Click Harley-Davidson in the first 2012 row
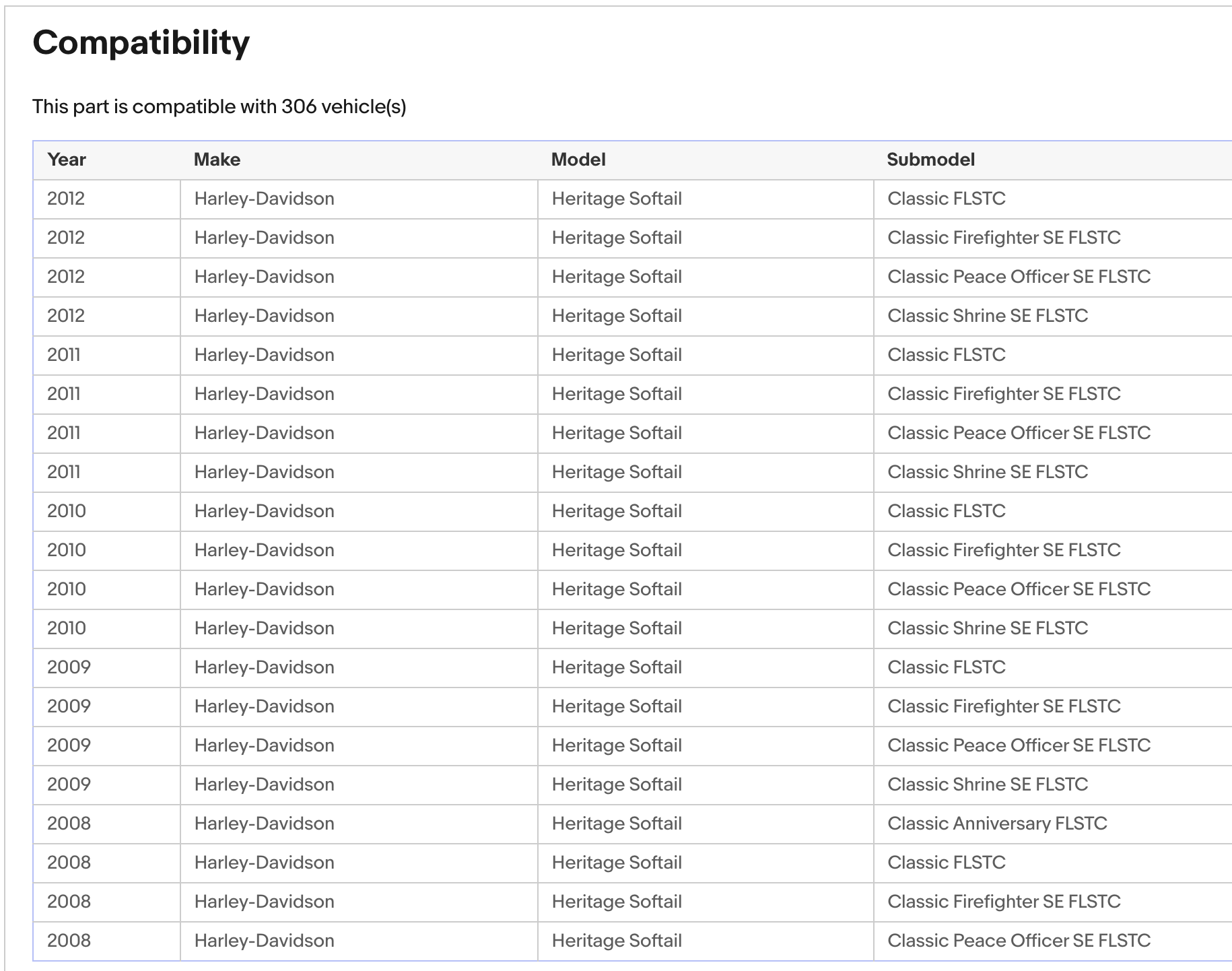The width and height of the screenshot is (1232, 971). click(264, 199)
